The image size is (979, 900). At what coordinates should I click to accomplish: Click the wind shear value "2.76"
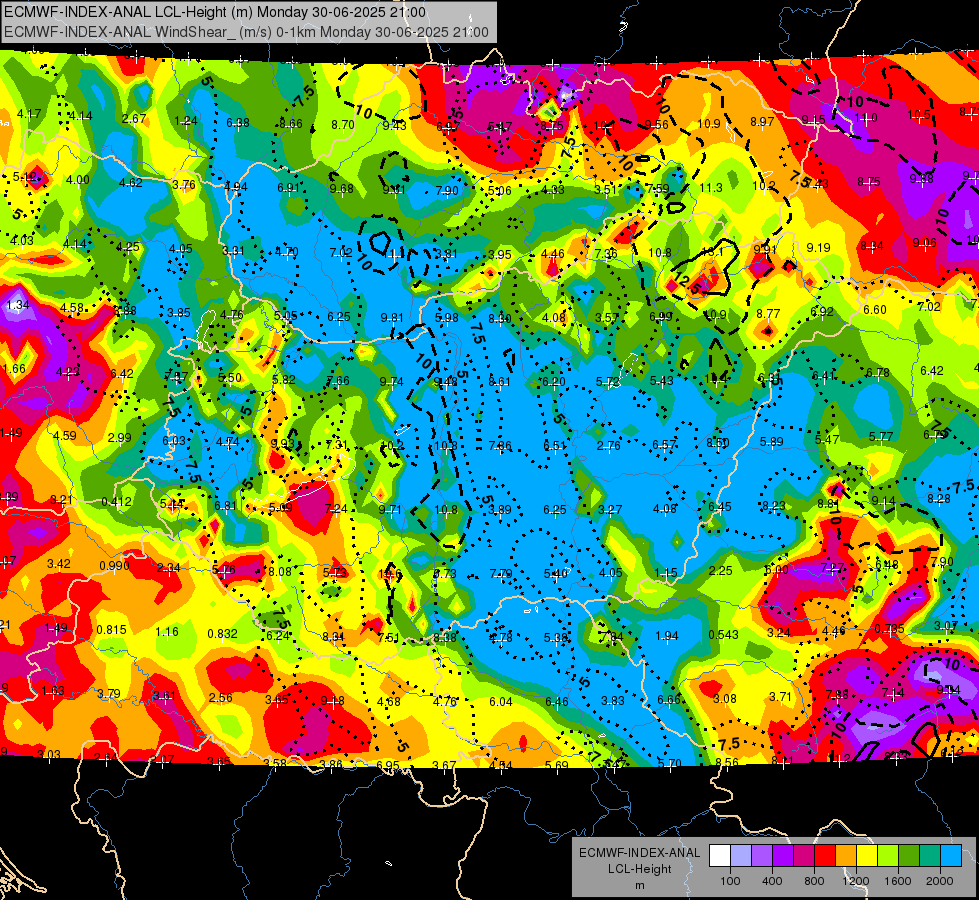(609, 445)
